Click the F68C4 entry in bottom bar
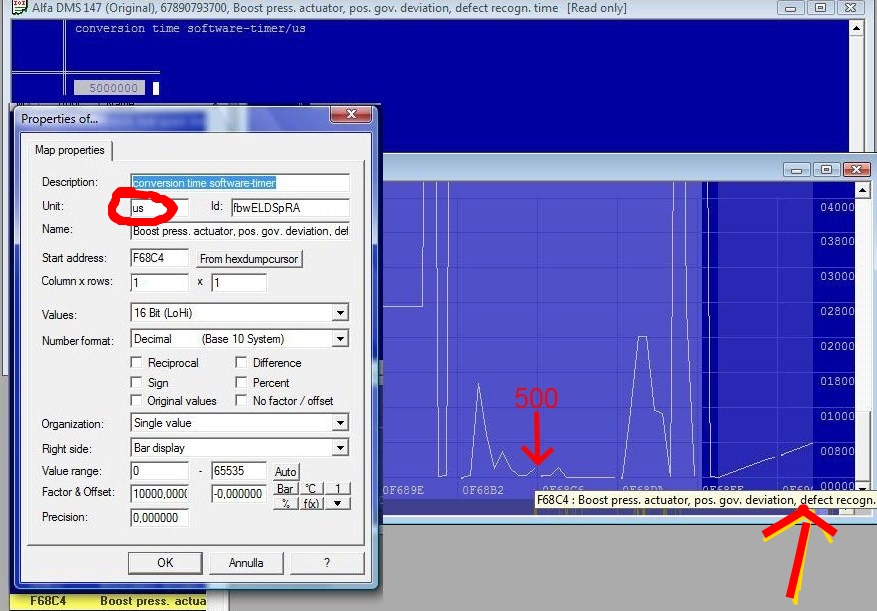 [48, 601]
